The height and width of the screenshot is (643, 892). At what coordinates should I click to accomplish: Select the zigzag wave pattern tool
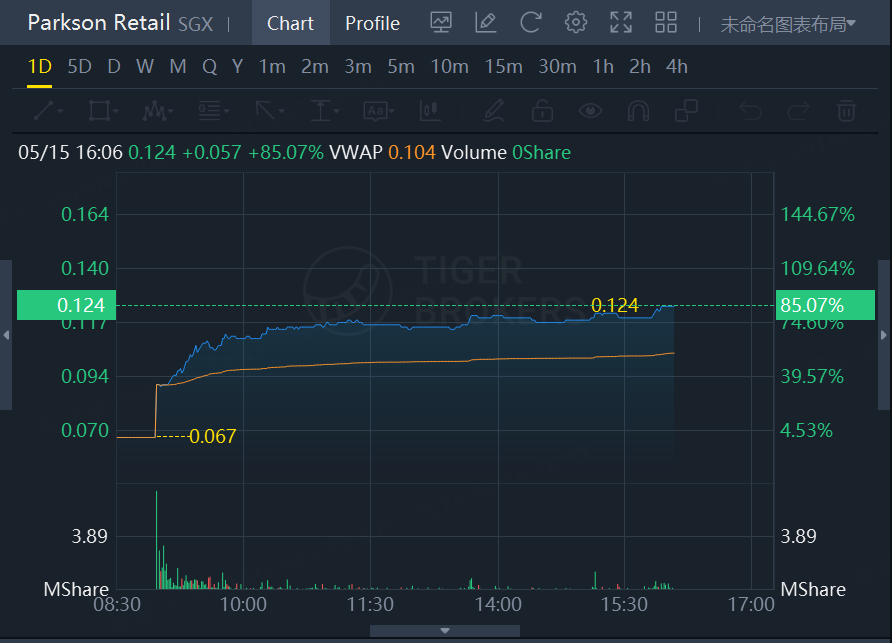[154, 111]
